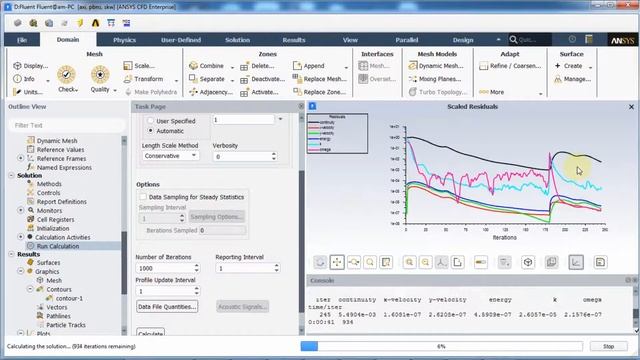Enable Data Sampling for Steady Statistics
This screenshot has width=640, height=360.
click(143, 197)
